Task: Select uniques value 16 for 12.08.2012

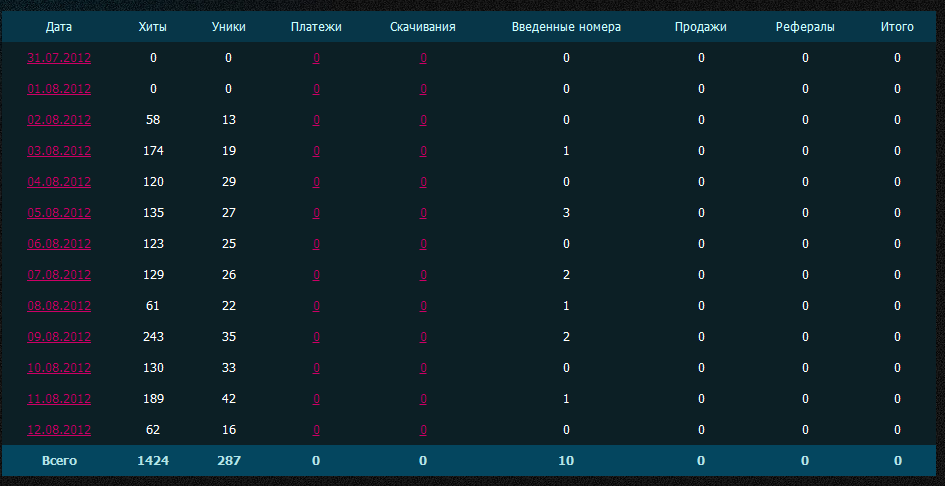Action: coord(228,431)
